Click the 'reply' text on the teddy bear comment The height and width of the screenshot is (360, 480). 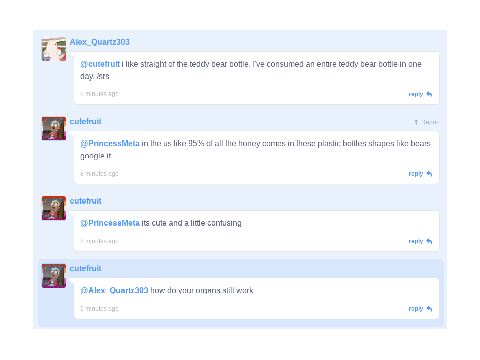416,94
